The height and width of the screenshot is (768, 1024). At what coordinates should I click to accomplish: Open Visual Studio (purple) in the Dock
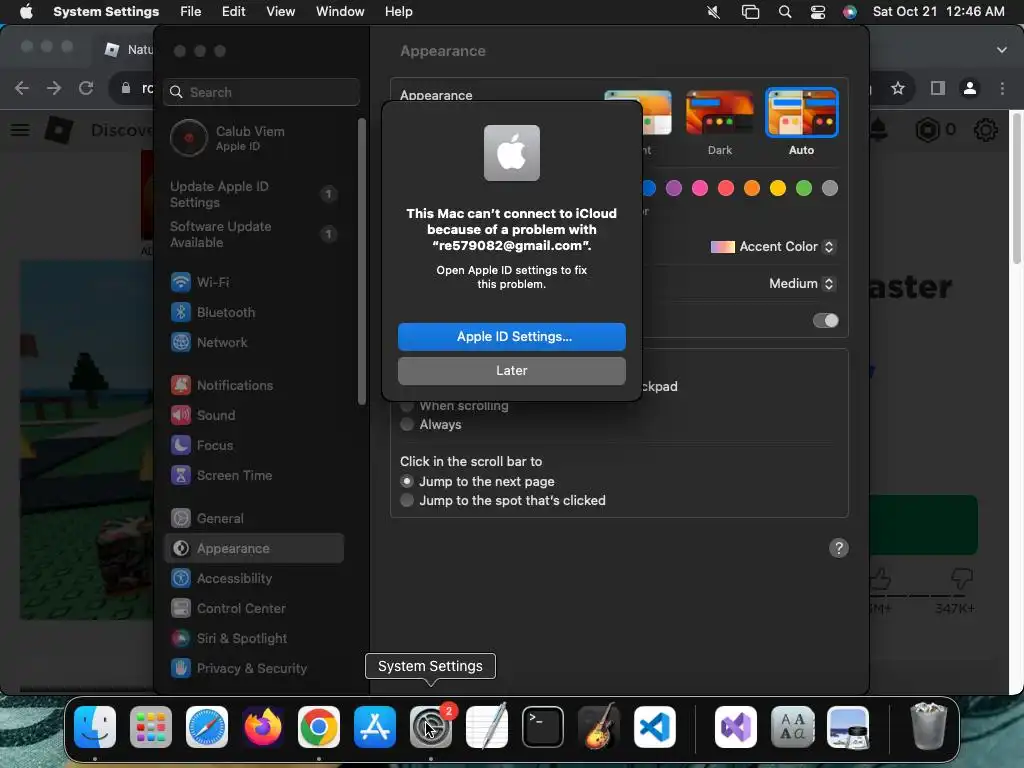[736, 727]
